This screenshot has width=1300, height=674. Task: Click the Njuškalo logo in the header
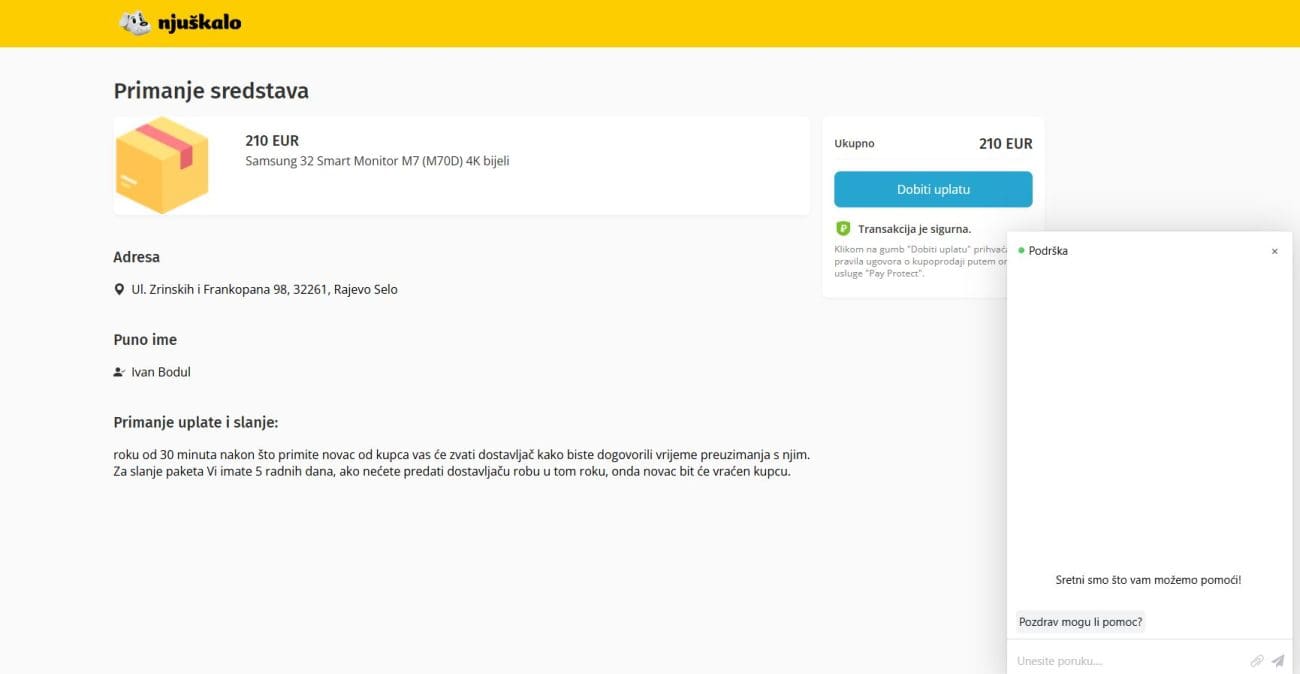(x=180, y=22)
